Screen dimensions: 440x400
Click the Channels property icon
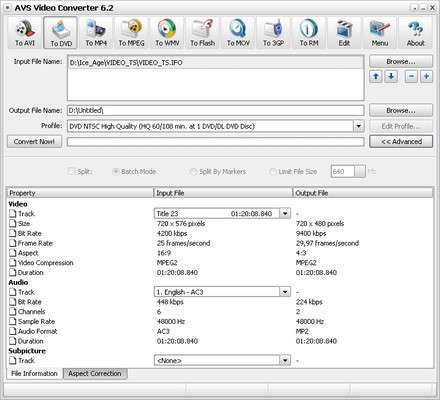(12, 312)
